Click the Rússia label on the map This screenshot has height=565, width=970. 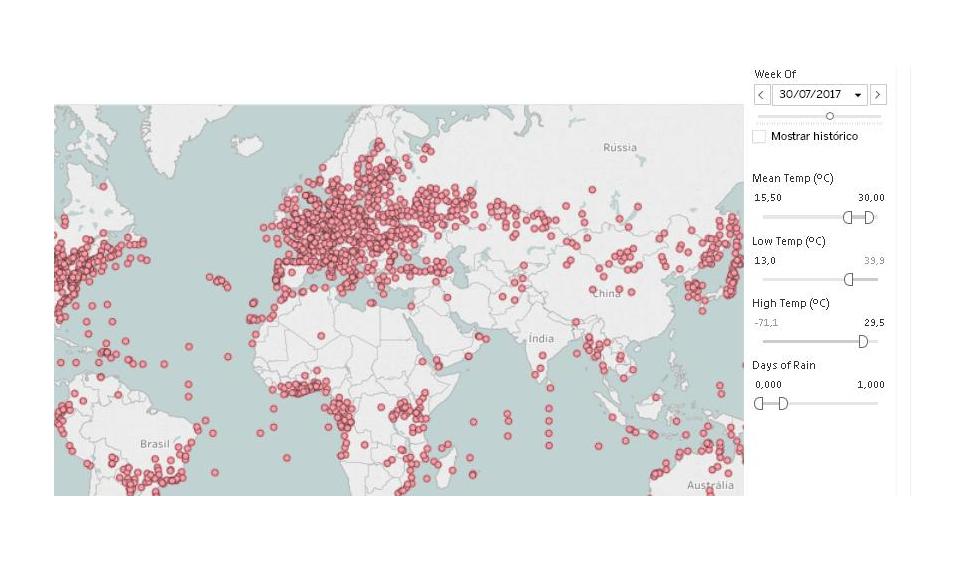[619, 147]
